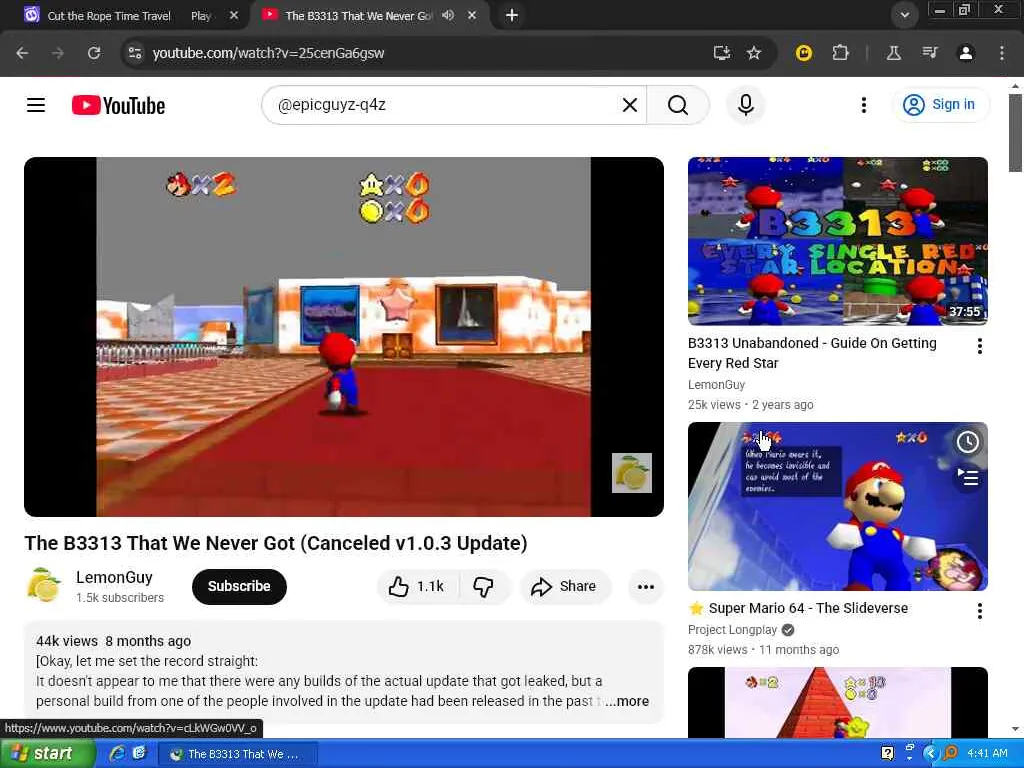The width and height of the screenshot is (1024, 768).
Task: Open the pyramid video thumbnail
Action: click(837, 703)
